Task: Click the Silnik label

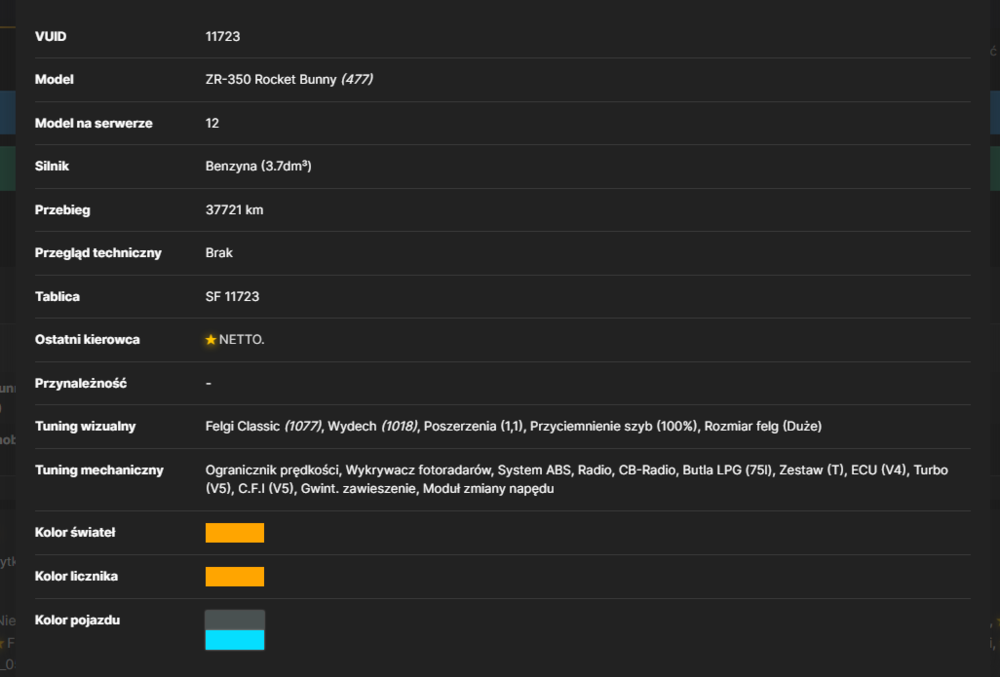Action: (52, 166)
